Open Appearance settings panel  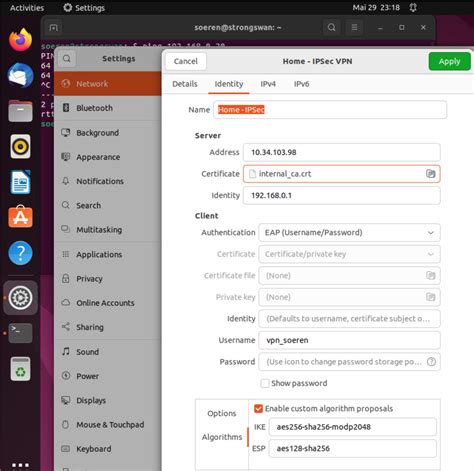108,157
